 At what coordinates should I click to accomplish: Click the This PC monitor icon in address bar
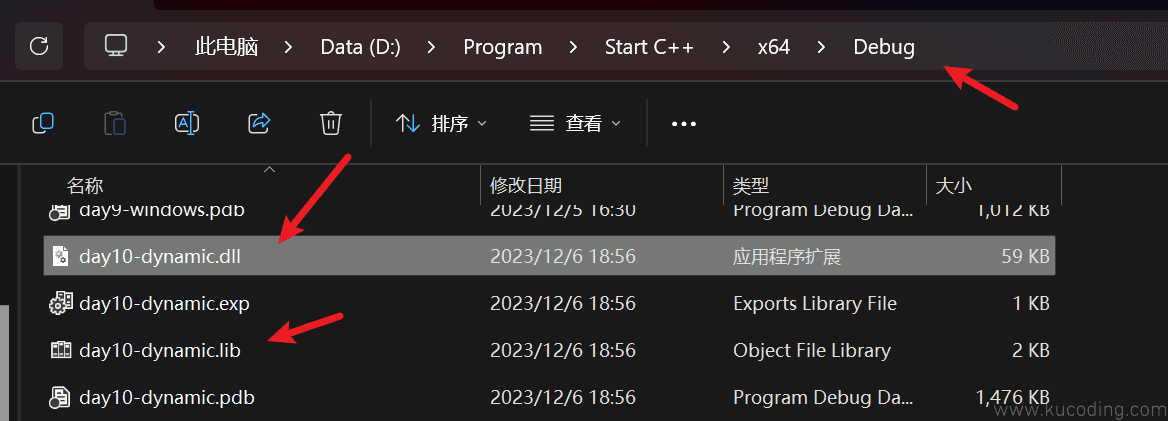[x=115, y=46]
